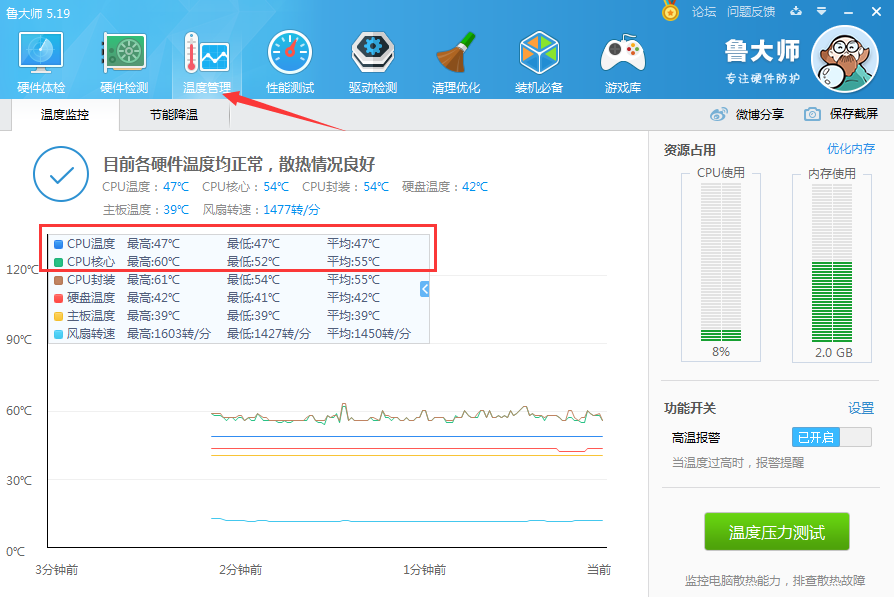Start the 温度压力测试 button
The width and height of the screenshot is (894, 597).
click(777, 531)
